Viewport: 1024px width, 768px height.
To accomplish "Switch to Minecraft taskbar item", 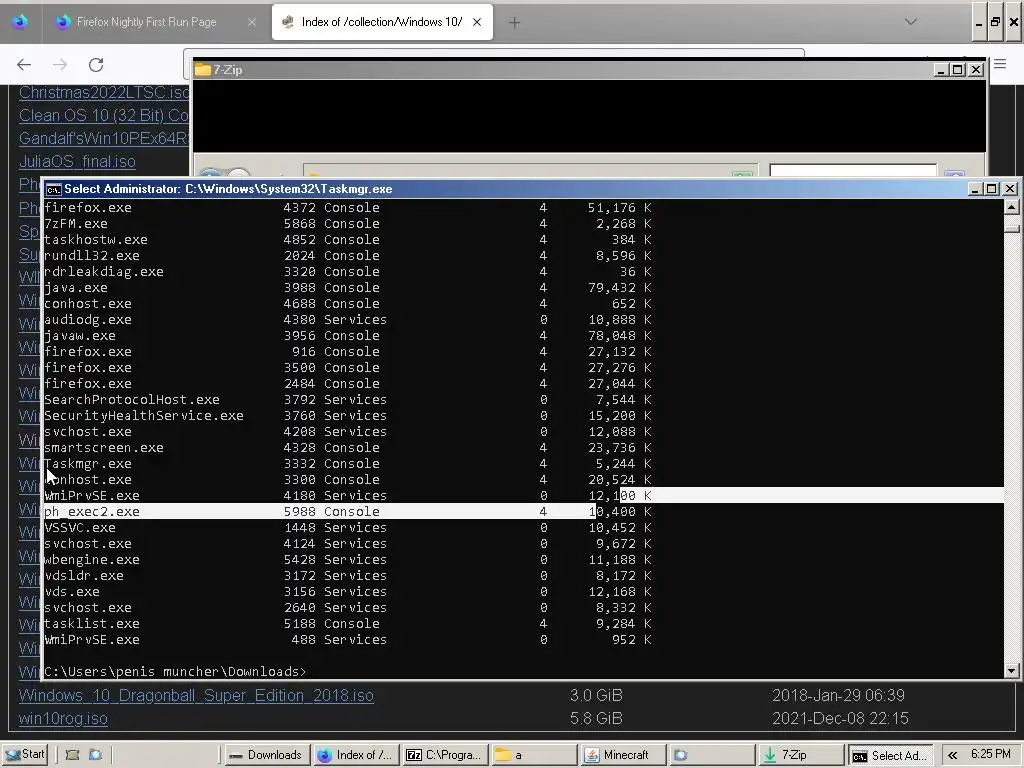I will [x=624, y=755].
